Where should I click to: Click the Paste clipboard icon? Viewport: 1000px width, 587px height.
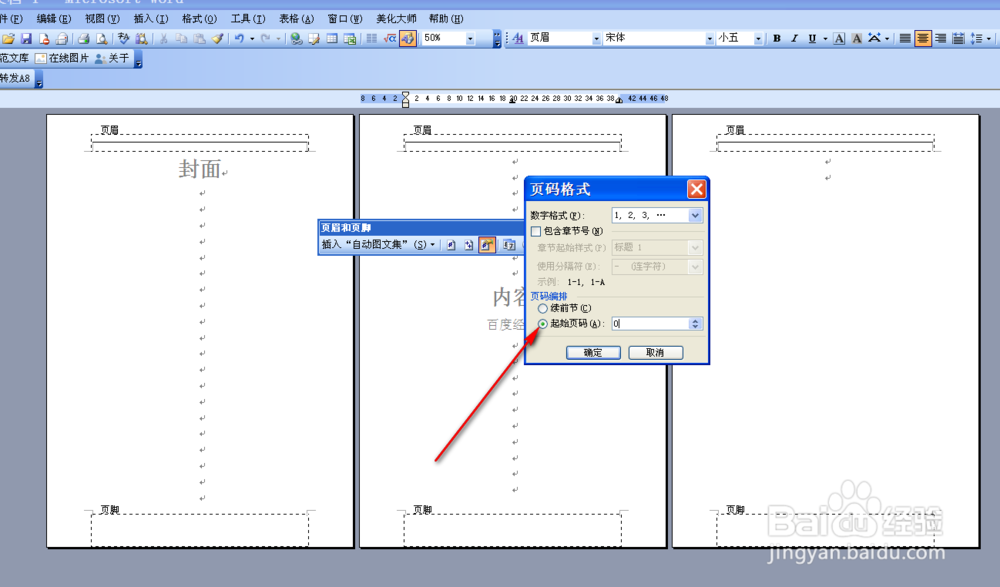[x=199, y=39]
